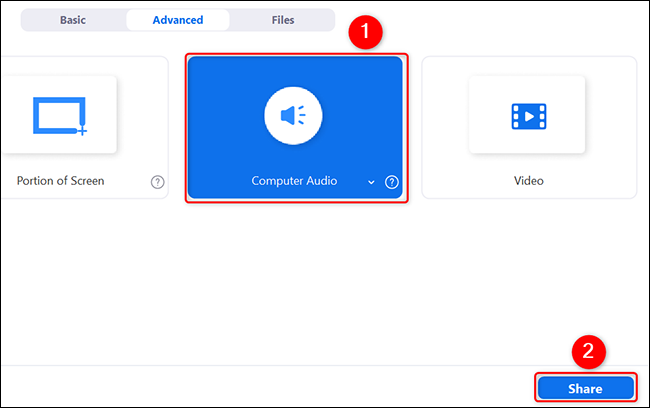650x408 pixels.
Task: Switch to the Basic tab
Action: tap(73, 20)
